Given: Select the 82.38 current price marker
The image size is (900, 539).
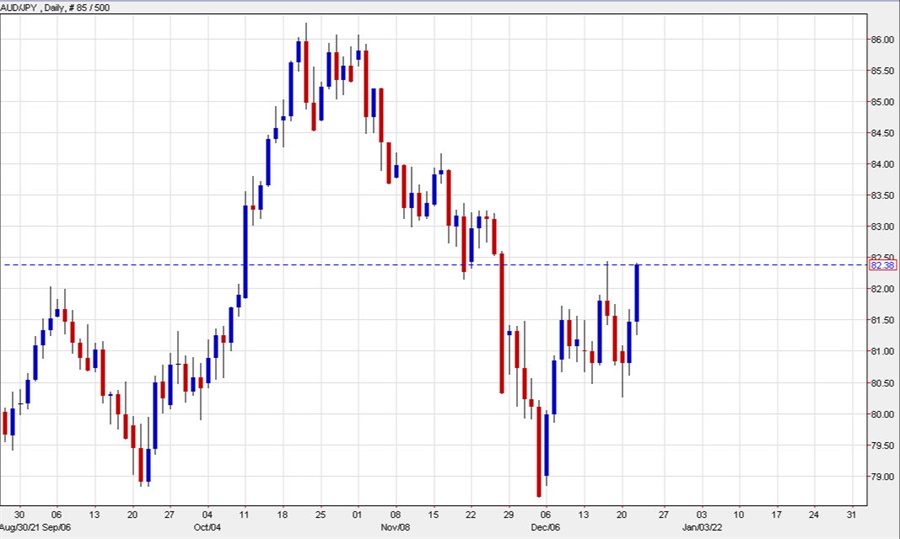Looking at the screenshot, I should [882, 265].
